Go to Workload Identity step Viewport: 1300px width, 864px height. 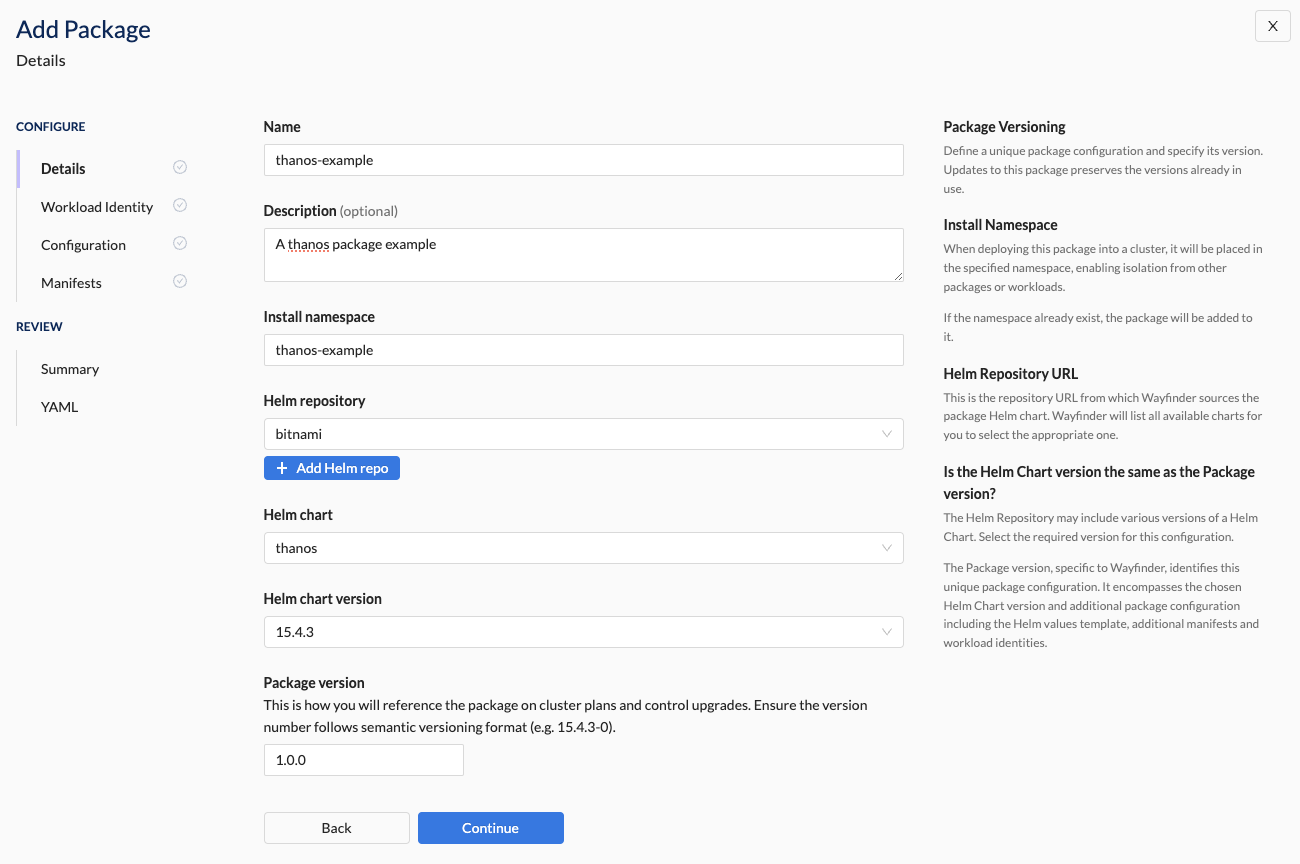pos(97,207)
